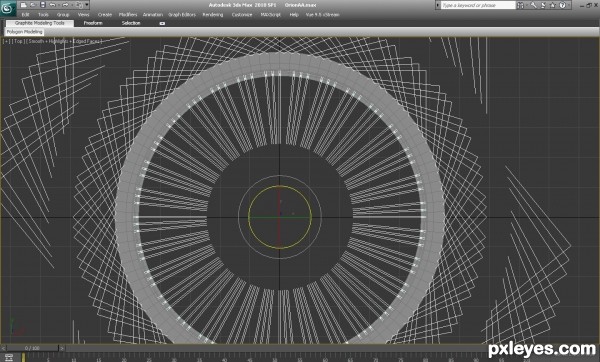
Task: Switch to the Selection ribbon tab
Action: [x=131, y=23]
